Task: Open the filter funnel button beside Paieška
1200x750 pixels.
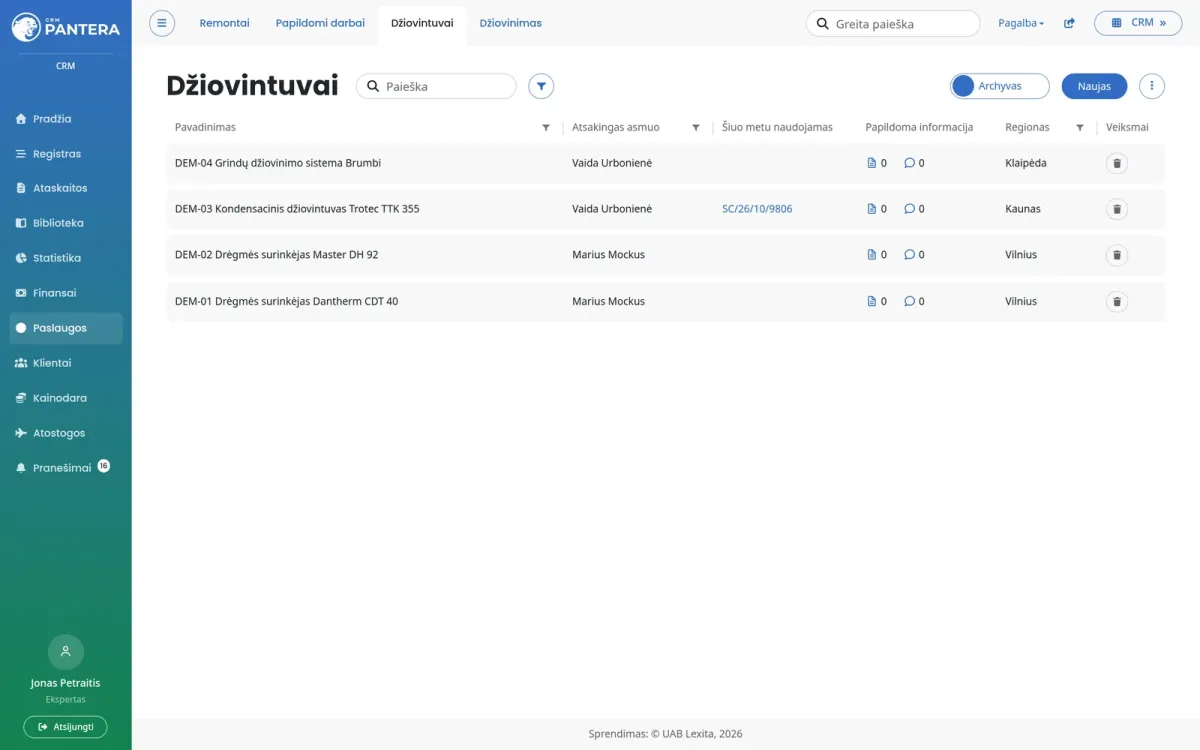Action: pyautogui.click(x=541, y=86)
